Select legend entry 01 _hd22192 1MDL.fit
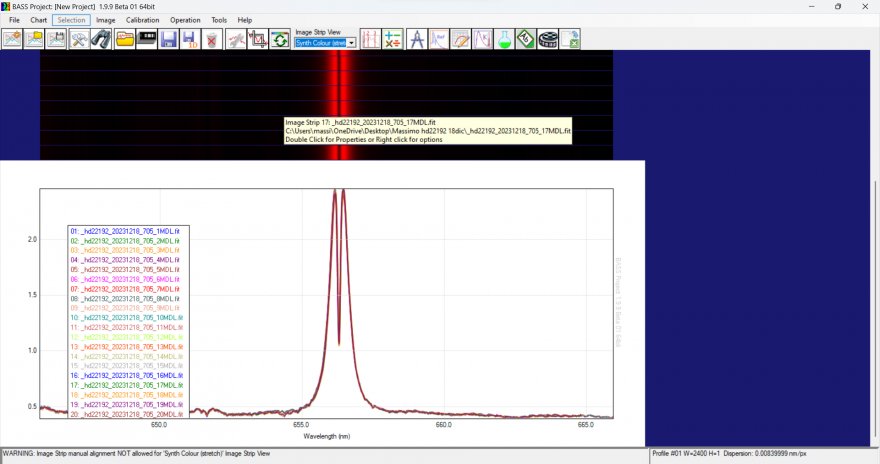 pyautogui.click(x=125, y=232)
